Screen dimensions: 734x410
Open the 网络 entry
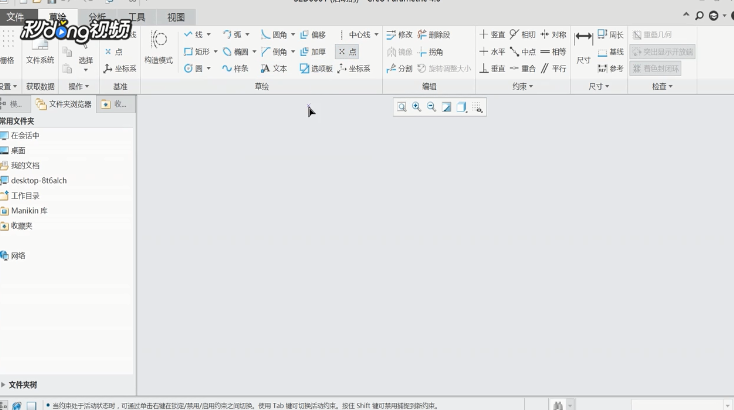13,256
